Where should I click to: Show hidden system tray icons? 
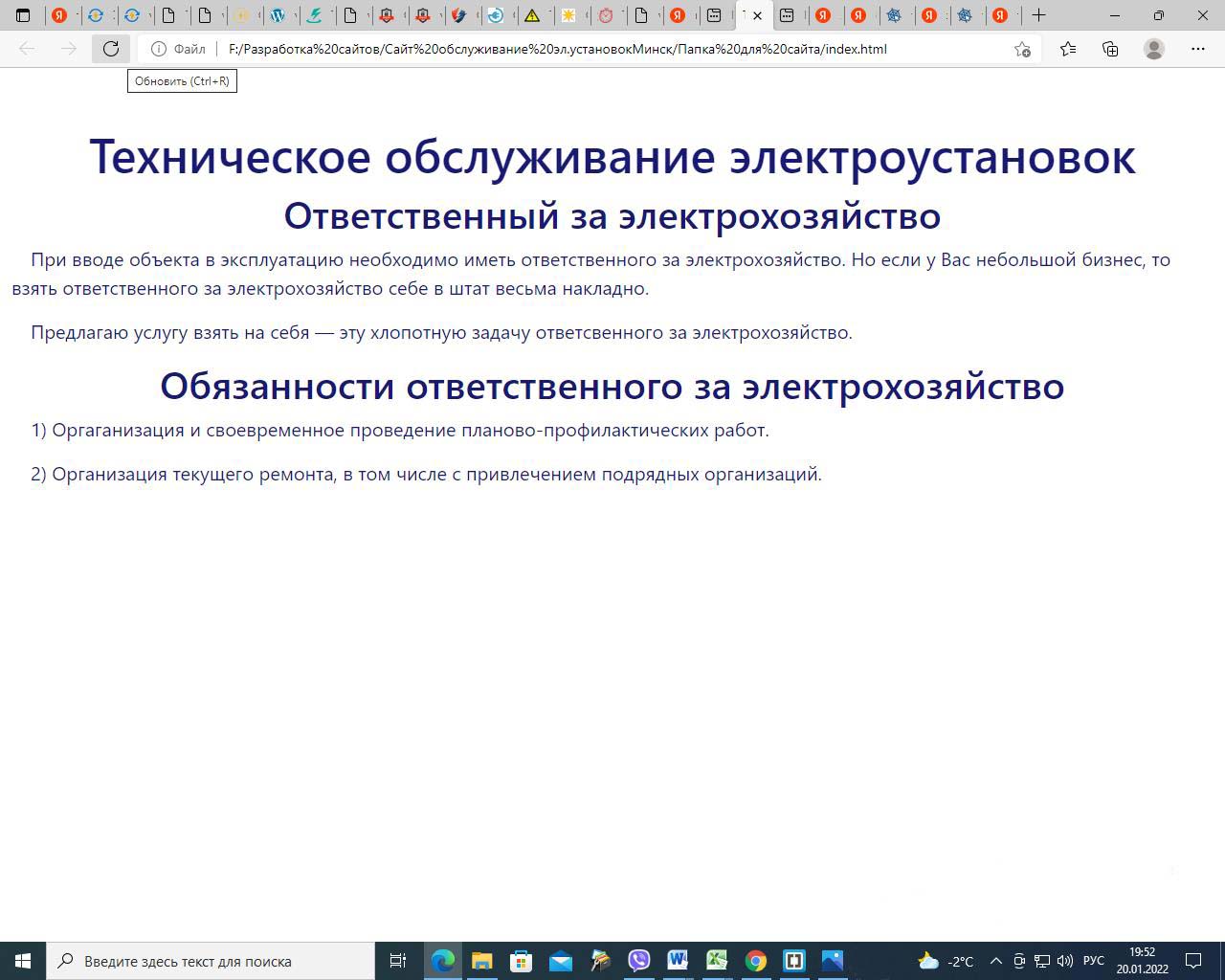pyautogui.click(x=995, y=961)
